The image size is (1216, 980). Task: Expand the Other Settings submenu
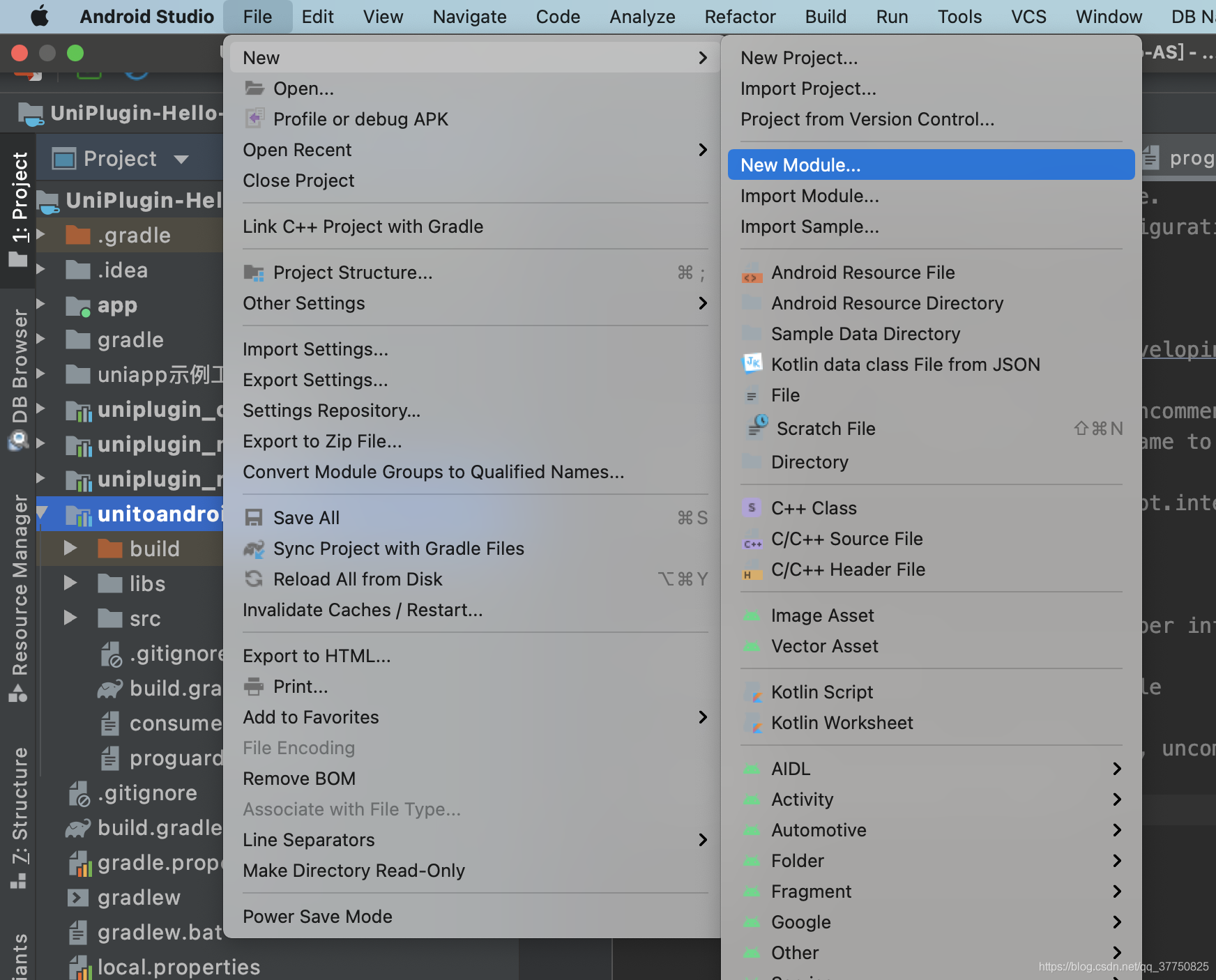point(702,303)
